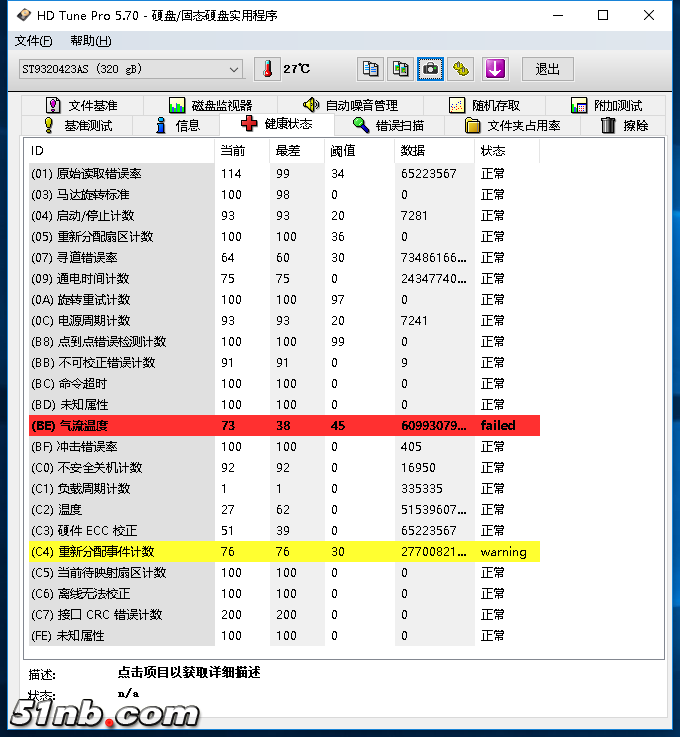680x737 pixels.
Task: Select row (0A) 旋转重试计数
Action: point(284,299)
